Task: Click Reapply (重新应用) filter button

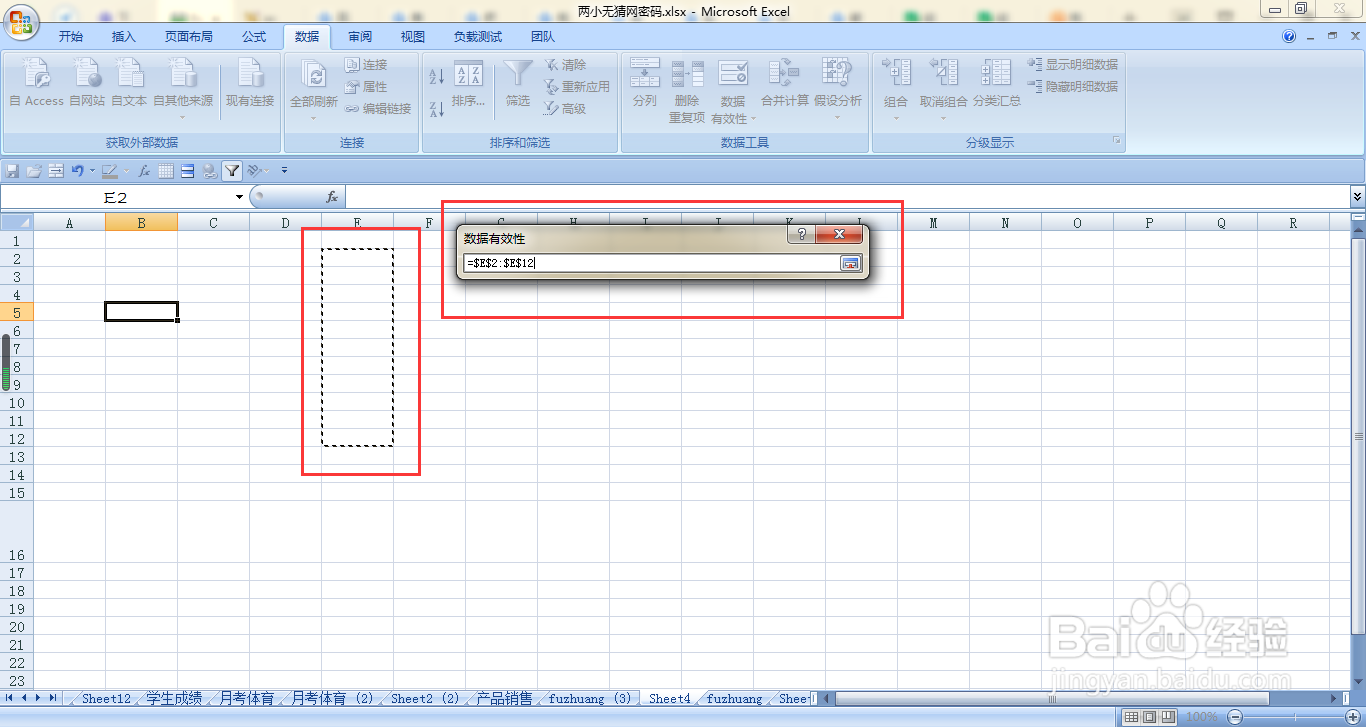Action: [x=577, y=87]
